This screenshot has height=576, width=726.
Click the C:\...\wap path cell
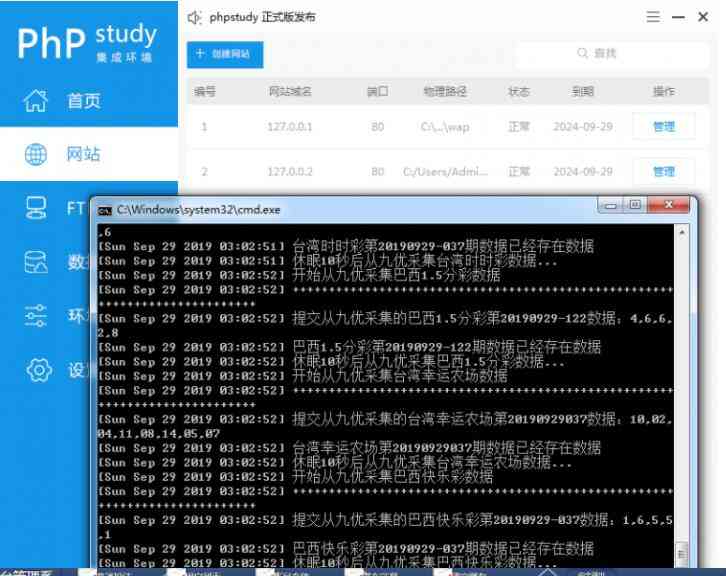(x=445, y=126)
